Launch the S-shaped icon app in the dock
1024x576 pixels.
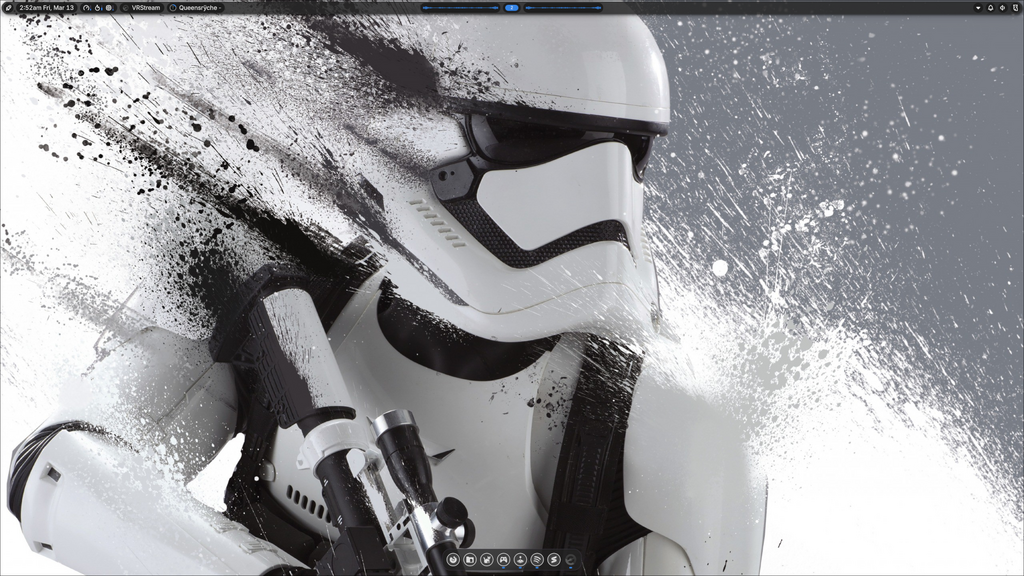tap(554, 560)
